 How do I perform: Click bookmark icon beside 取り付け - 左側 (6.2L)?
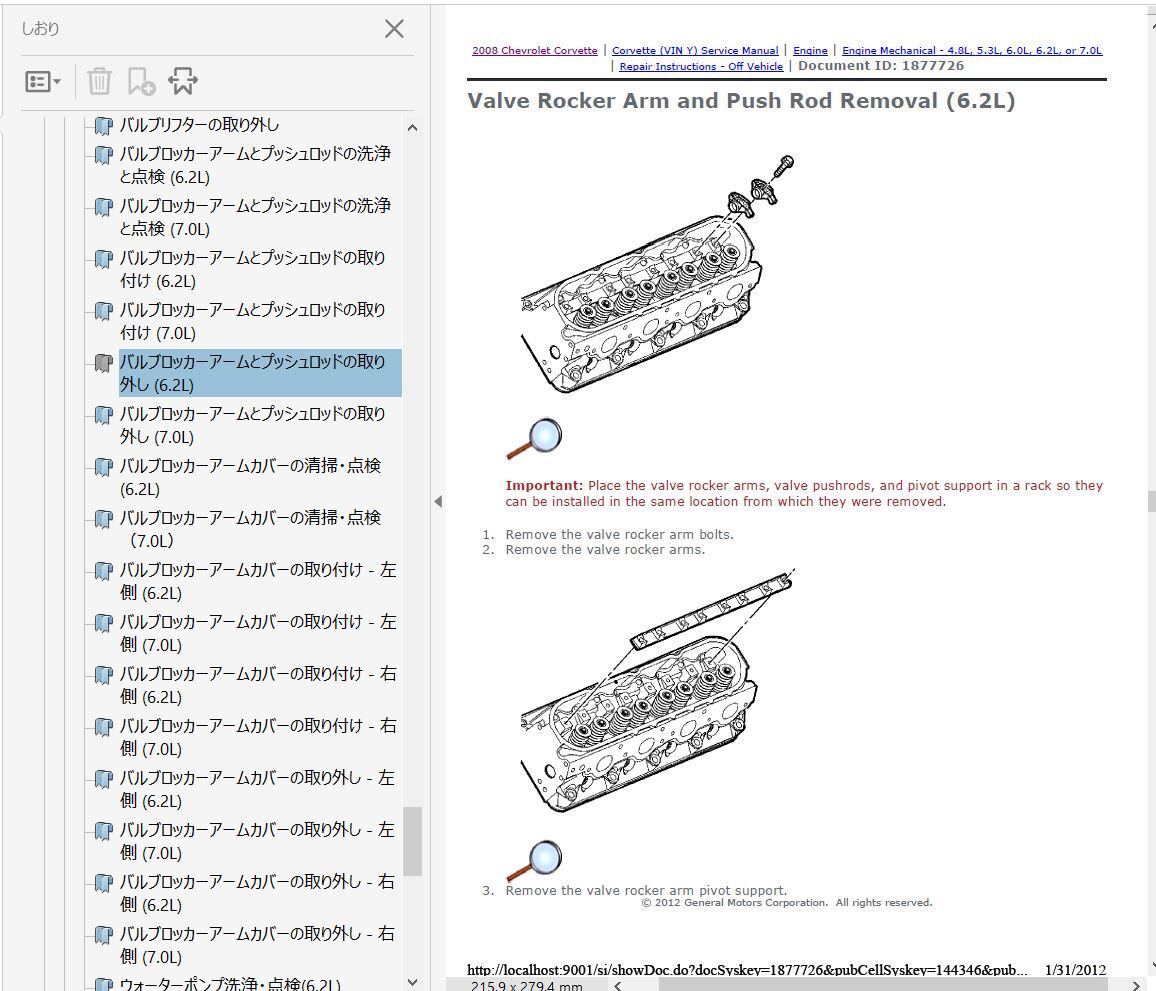tap(104, 571)
